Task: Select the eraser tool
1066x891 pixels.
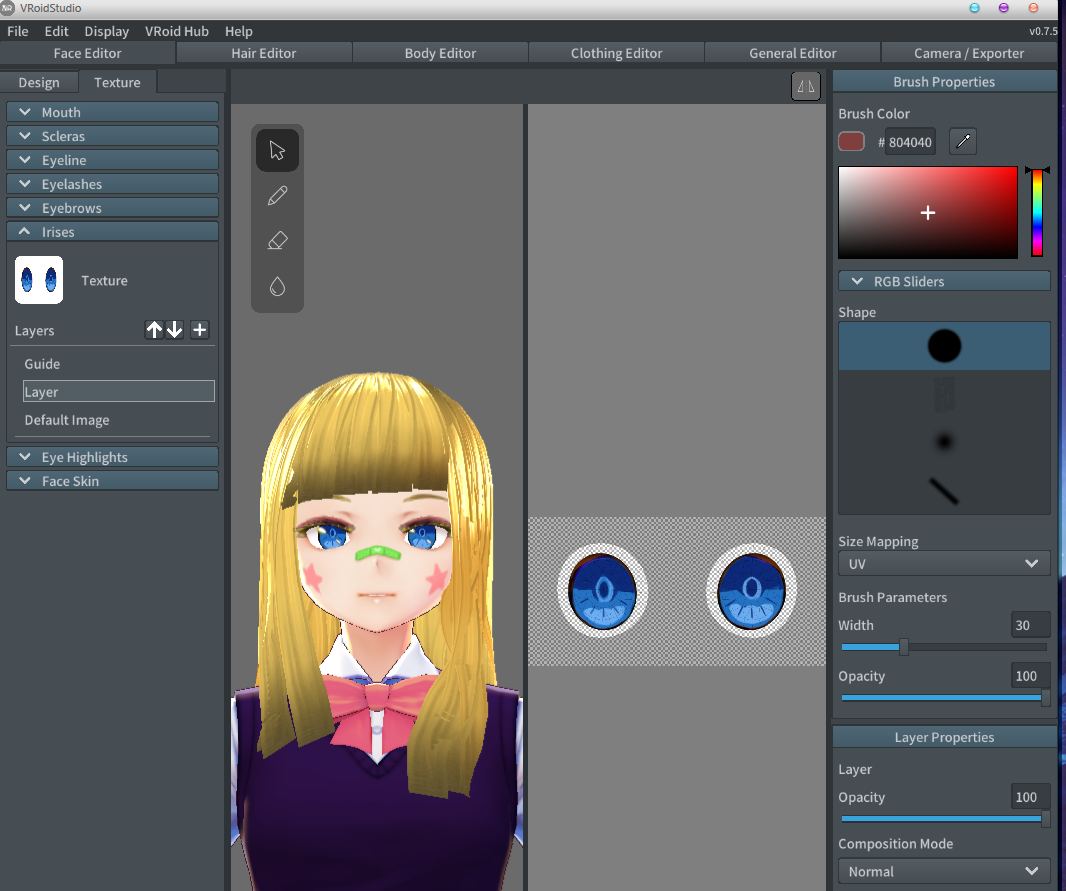Action: point(277,241)
